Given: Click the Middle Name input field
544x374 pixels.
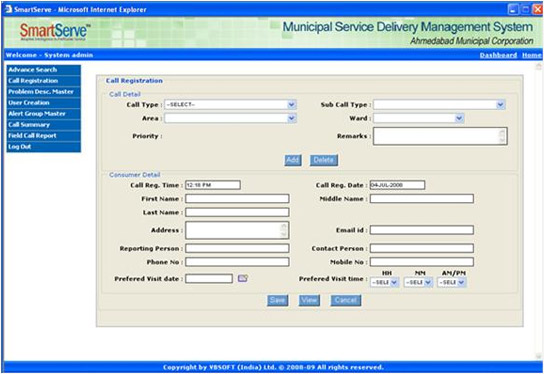Looking at the screenshot, I should pyautogui.click(x=422, y=199).
